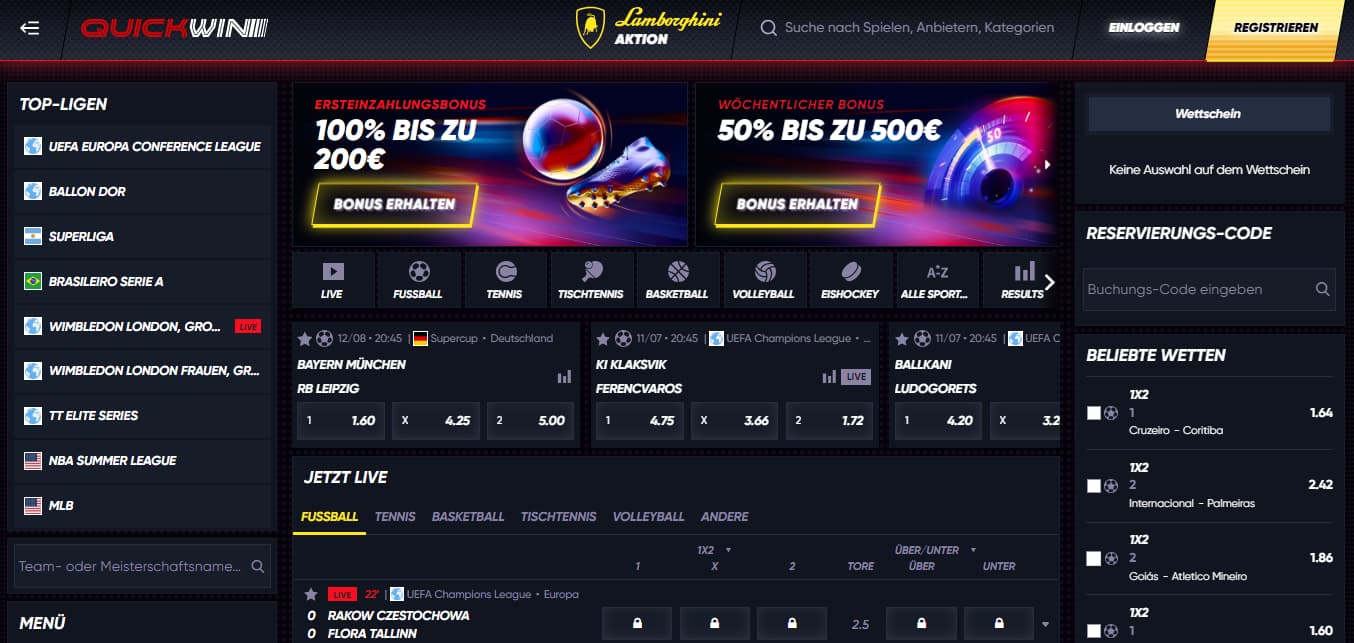The height and width of the screenshot is (643, 1354).
Task: Collapse sidebar with the back-arrow menu icon
Action: [30, 28]
